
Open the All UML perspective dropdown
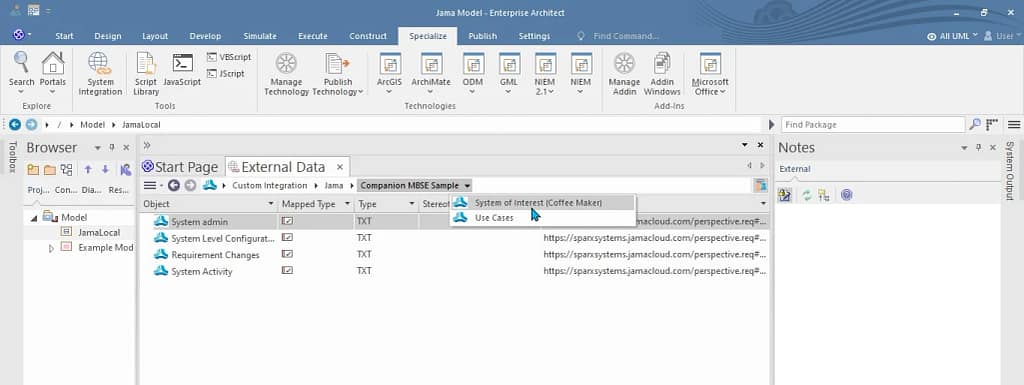pyautogui.click(x=953, y=37)
